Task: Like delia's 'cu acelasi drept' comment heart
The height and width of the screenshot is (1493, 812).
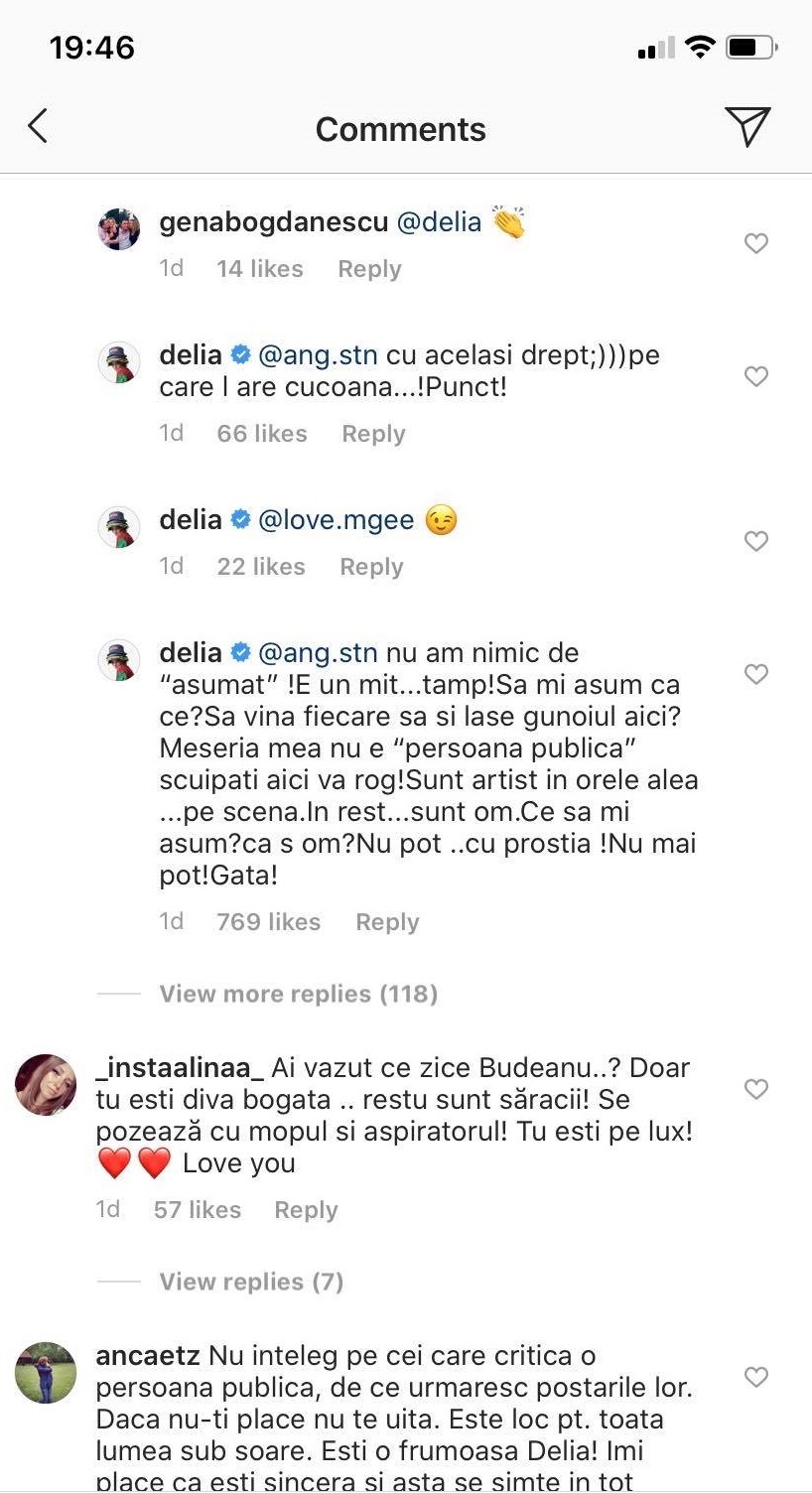Action: (756, 376)
